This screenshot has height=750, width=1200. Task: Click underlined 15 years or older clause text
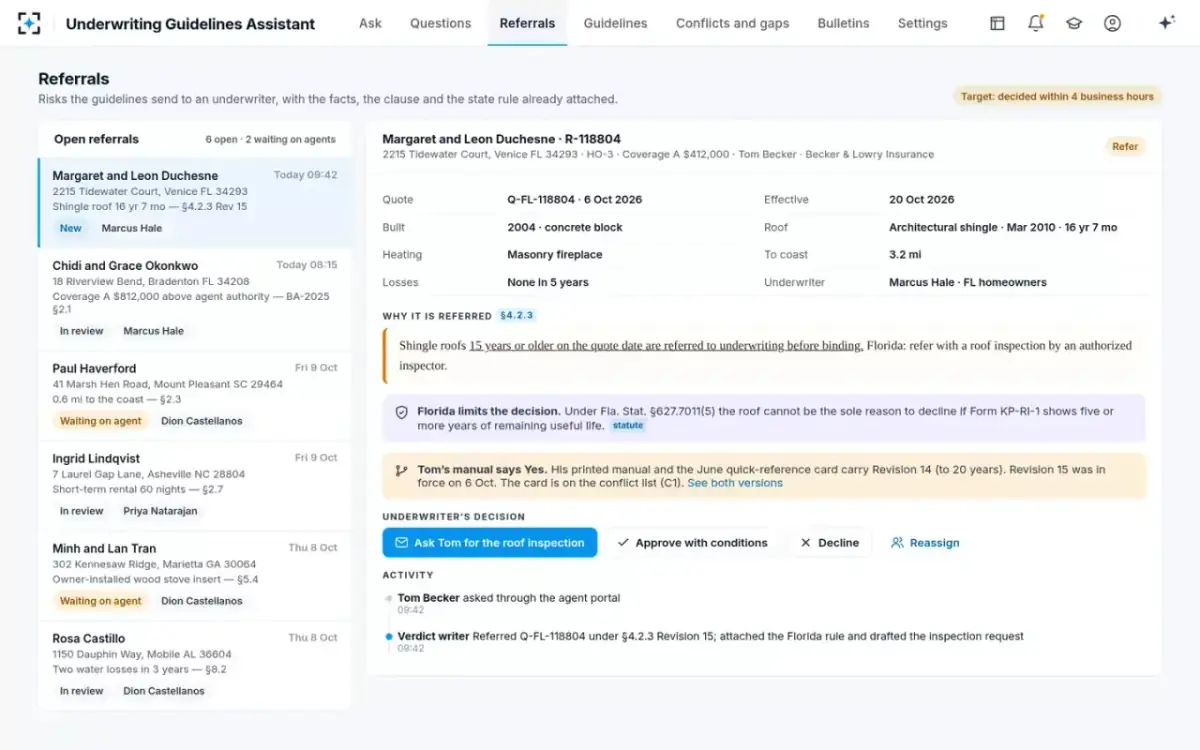666,346
